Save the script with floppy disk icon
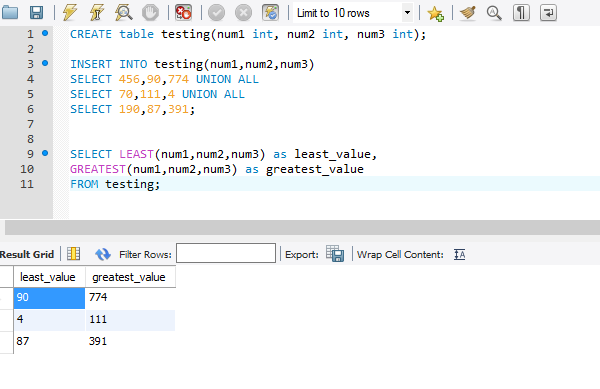The height and width of the screenshot is (389, 600). pos(36,13)
